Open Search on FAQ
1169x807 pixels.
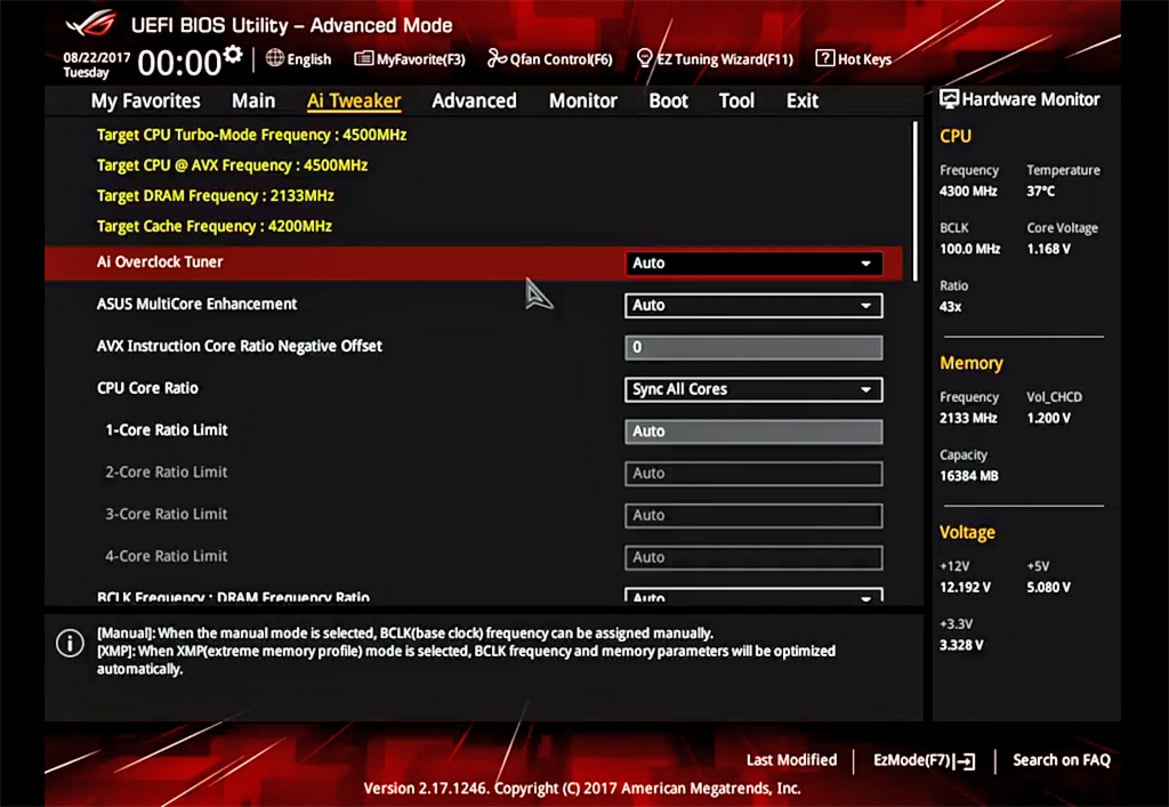[1062, 760]
